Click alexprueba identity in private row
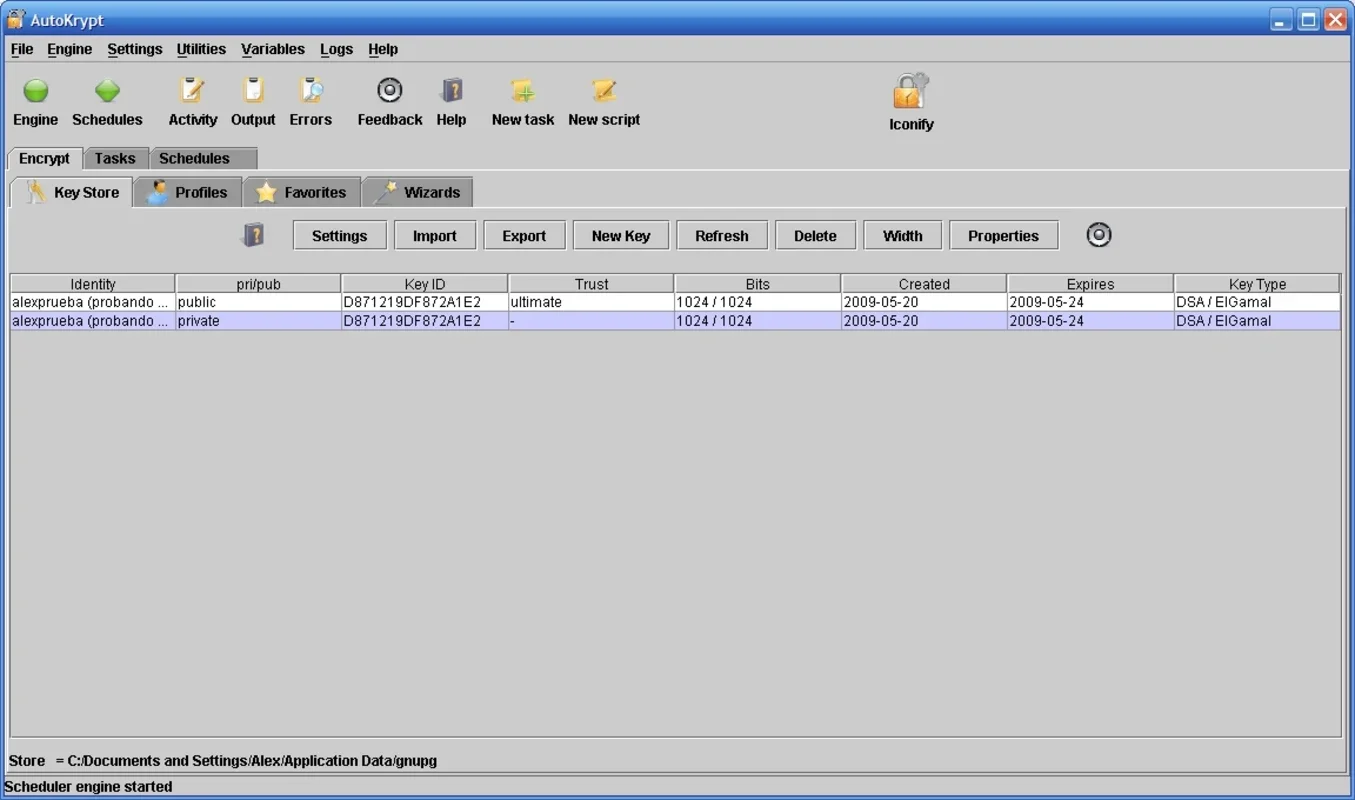Image resolution: width=1355 pixels, height=800 pixels. tap(93, 321)
